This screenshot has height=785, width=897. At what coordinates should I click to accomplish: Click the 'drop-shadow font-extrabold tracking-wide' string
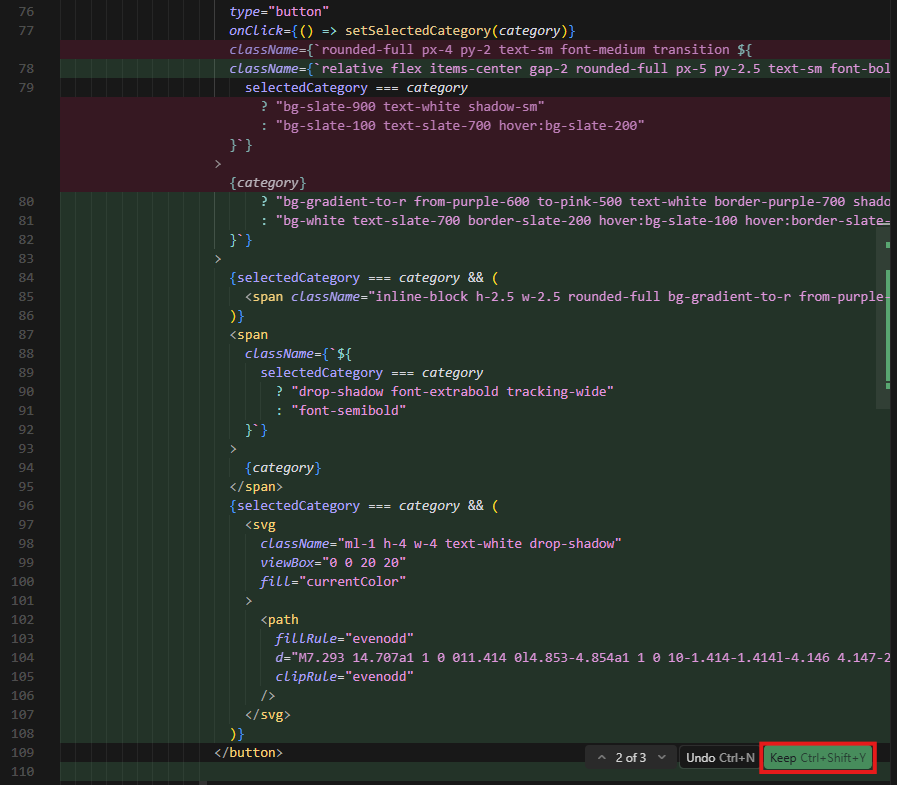[452, 391]
